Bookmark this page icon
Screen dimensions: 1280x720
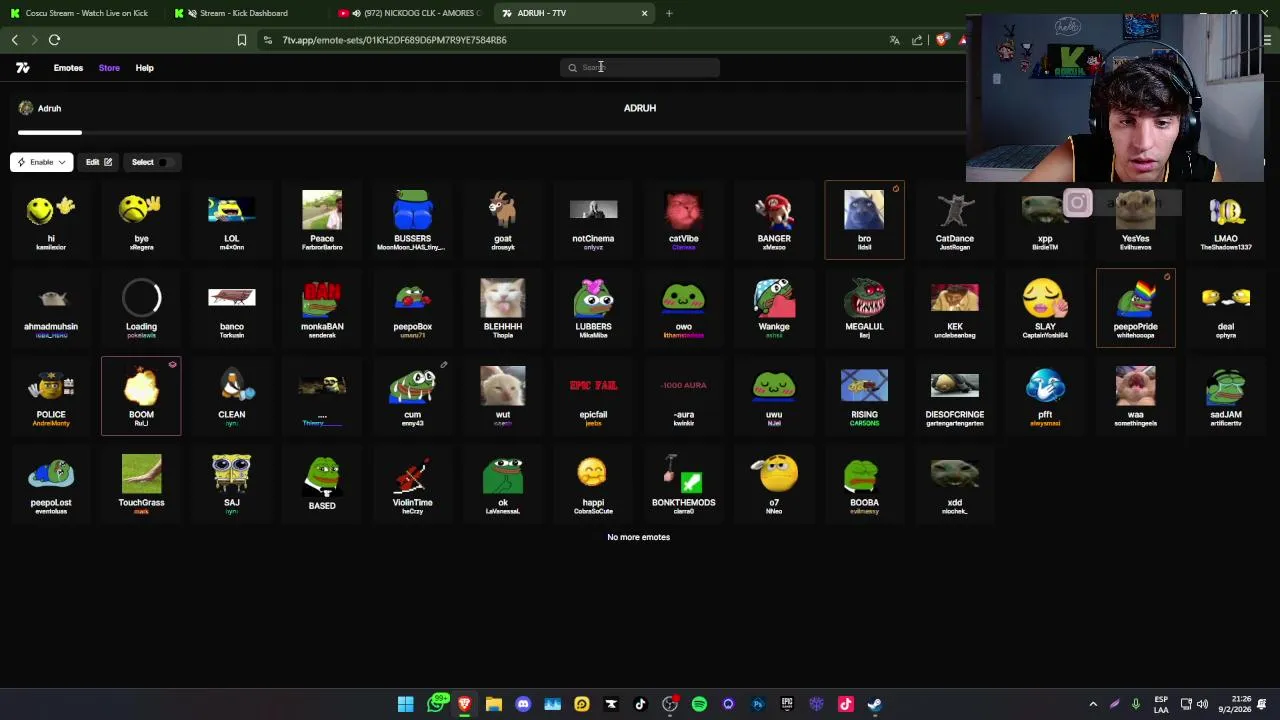click(x=241, y=40)
